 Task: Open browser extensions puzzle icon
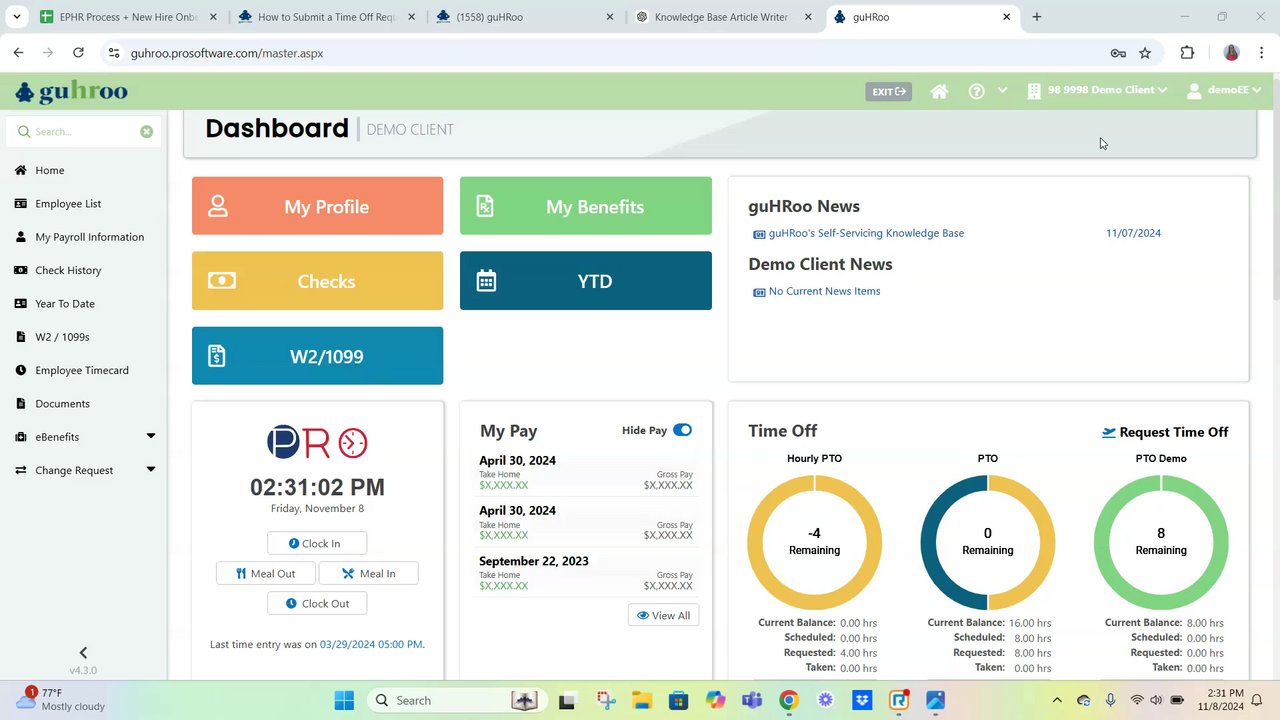1188,53
